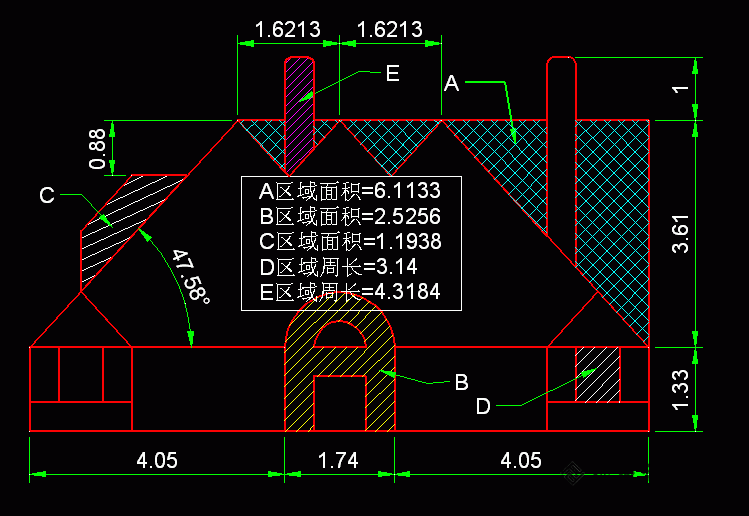Image resolution: width=749 pixels, height=516 pixels.
Task: Pick the magenta hatched chimney region E
Action: tap(300, 116)
